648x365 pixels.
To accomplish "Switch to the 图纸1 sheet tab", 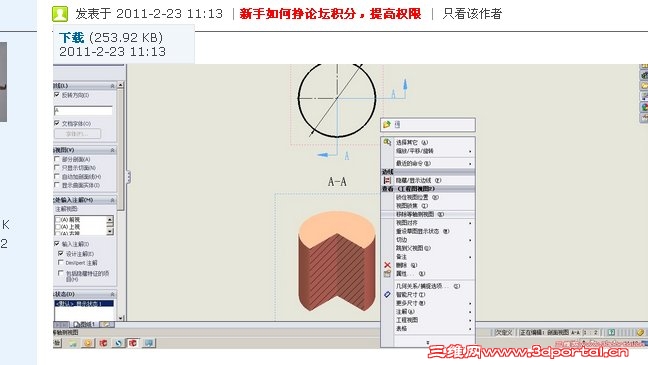I will pyautogui.click(x=85, y=324).
